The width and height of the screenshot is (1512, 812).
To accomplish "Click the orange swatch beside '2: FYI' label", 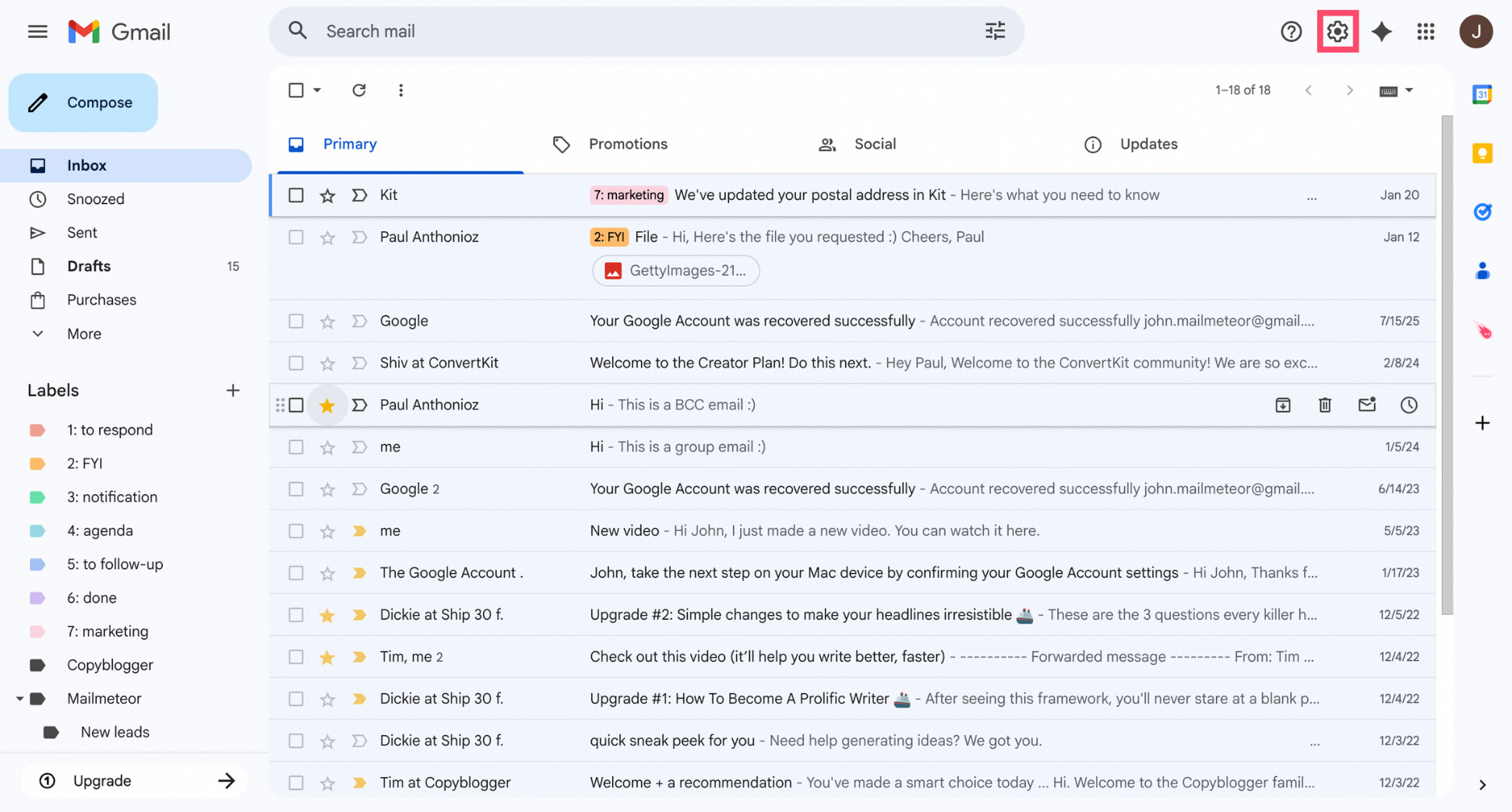I will click(x=37, y=463).
